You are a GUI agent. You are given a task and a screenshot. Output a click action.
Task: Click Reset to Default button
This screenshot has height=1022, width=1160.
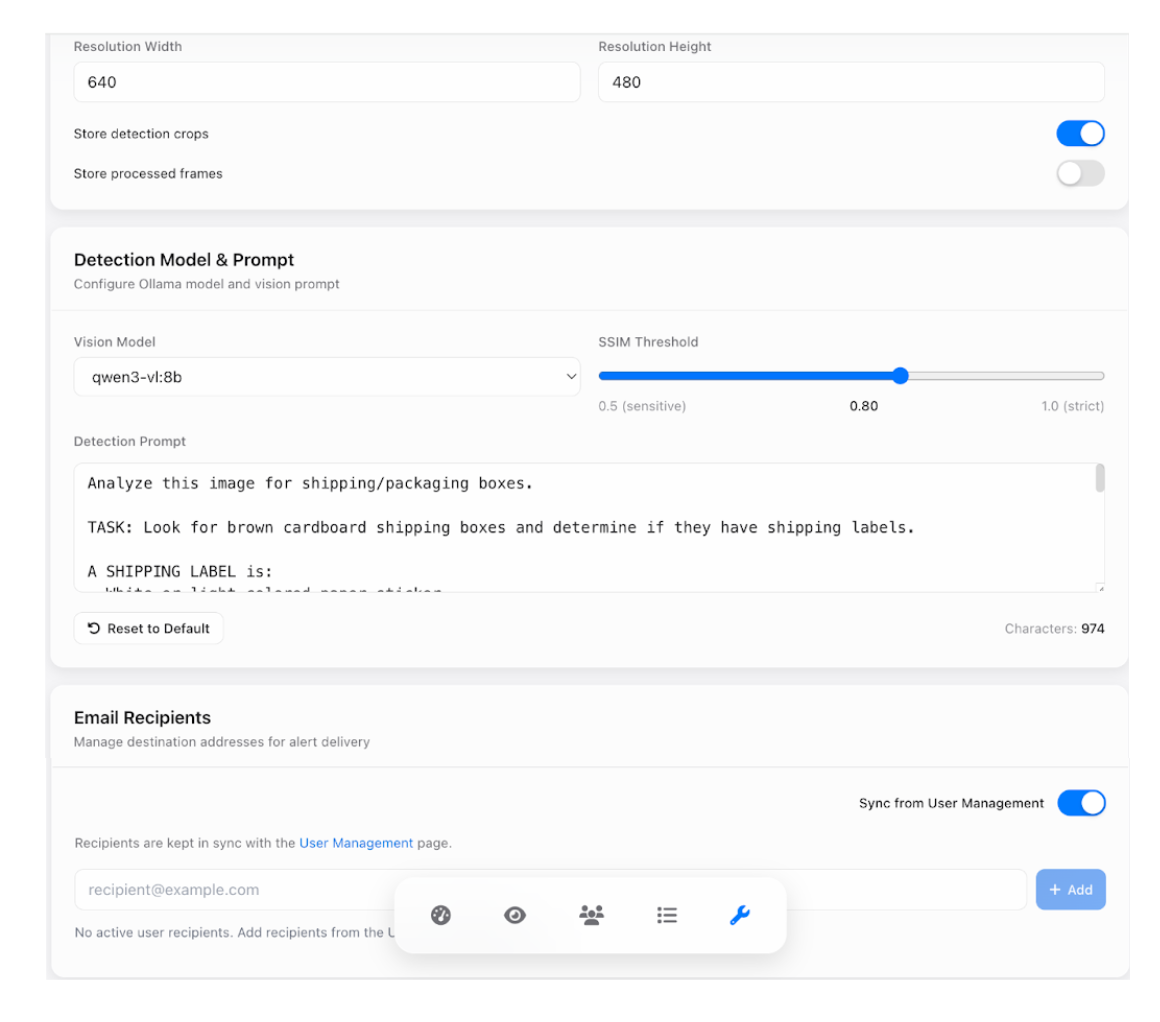149,629
